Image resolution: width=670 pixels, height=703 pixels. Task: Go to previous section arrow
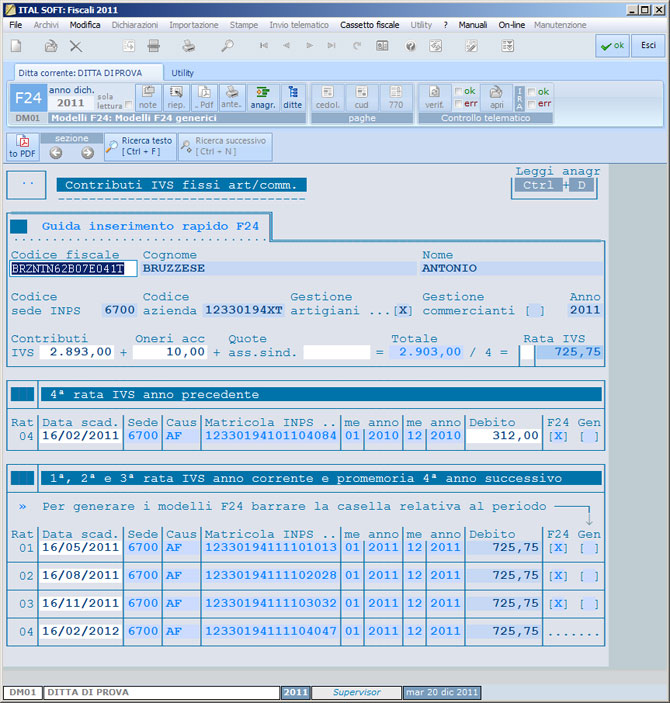point(56,153)
